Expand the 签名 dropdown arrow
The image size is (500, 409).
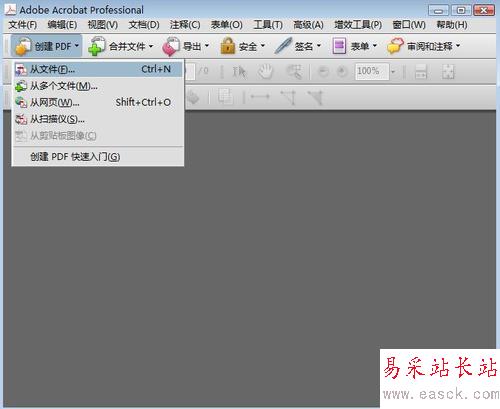pos(319,46)
